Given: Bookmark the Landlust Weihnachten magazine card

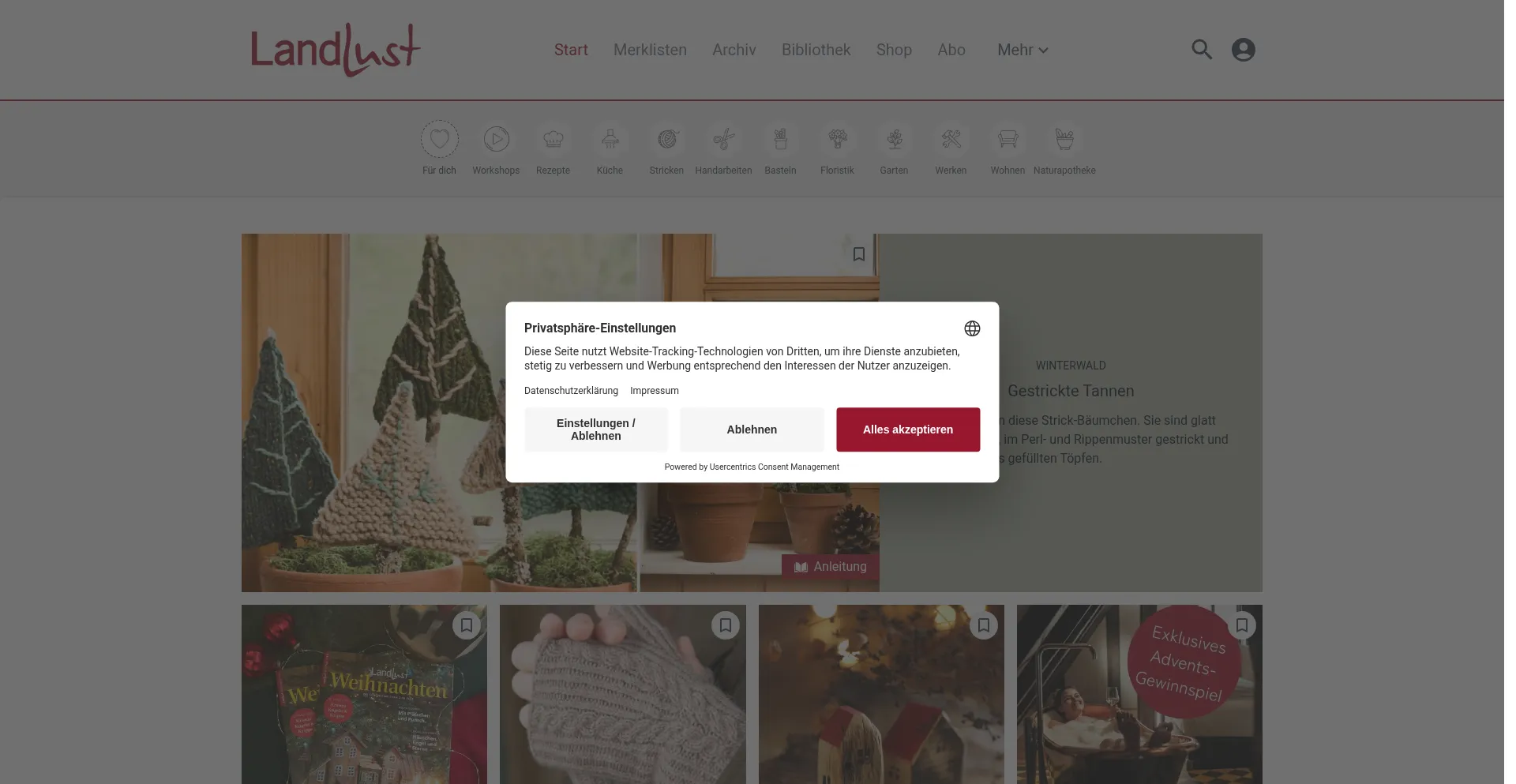Looking at the screenshot, I should [467, 625].
